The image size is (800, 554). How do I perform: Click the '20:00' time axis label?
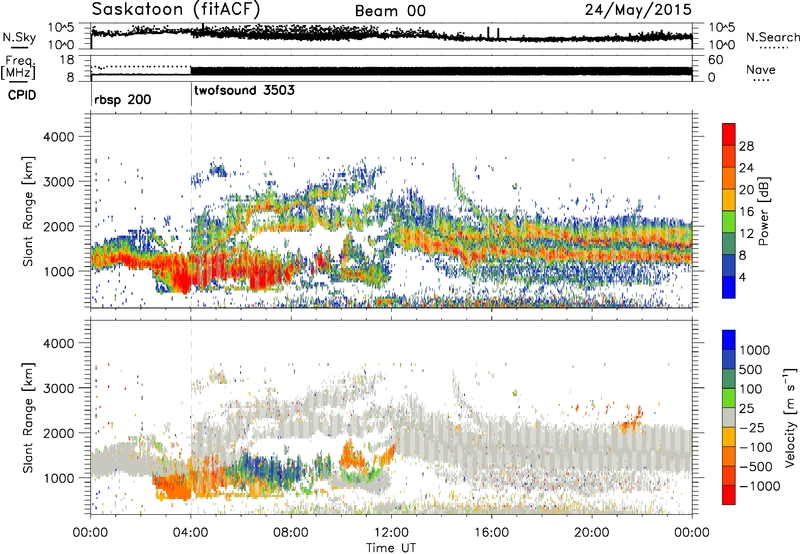tap(592, 533)
